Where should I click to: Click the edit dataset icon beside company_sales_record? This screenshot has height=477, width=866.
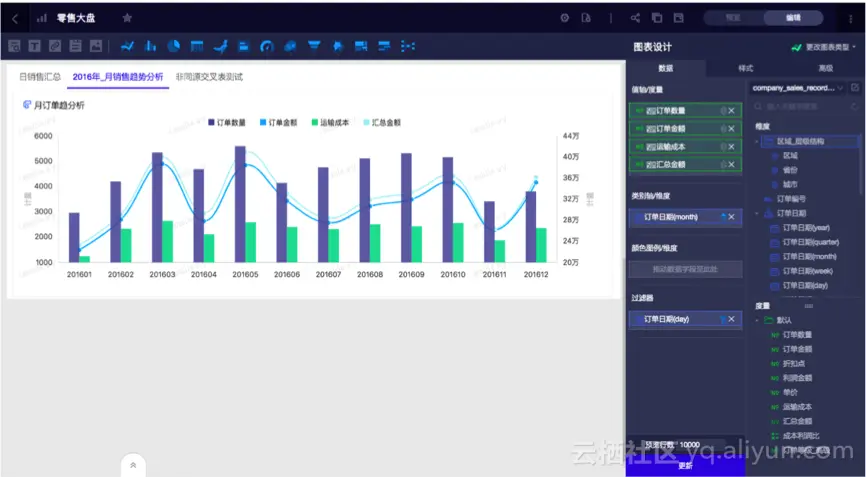[x=855, y=88]
